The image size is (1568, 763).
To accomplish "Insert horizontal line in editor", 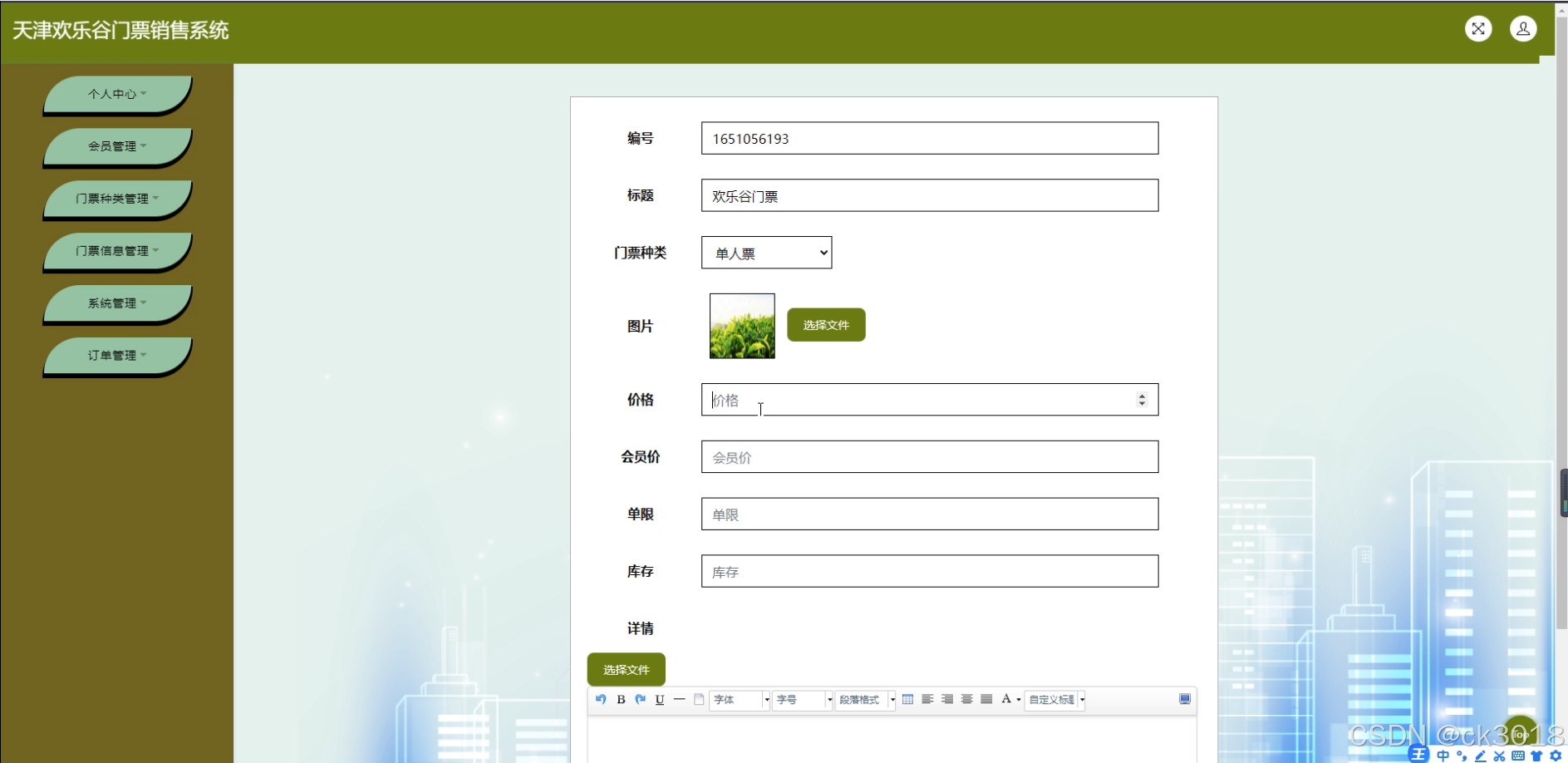I will tap(679, 699).
